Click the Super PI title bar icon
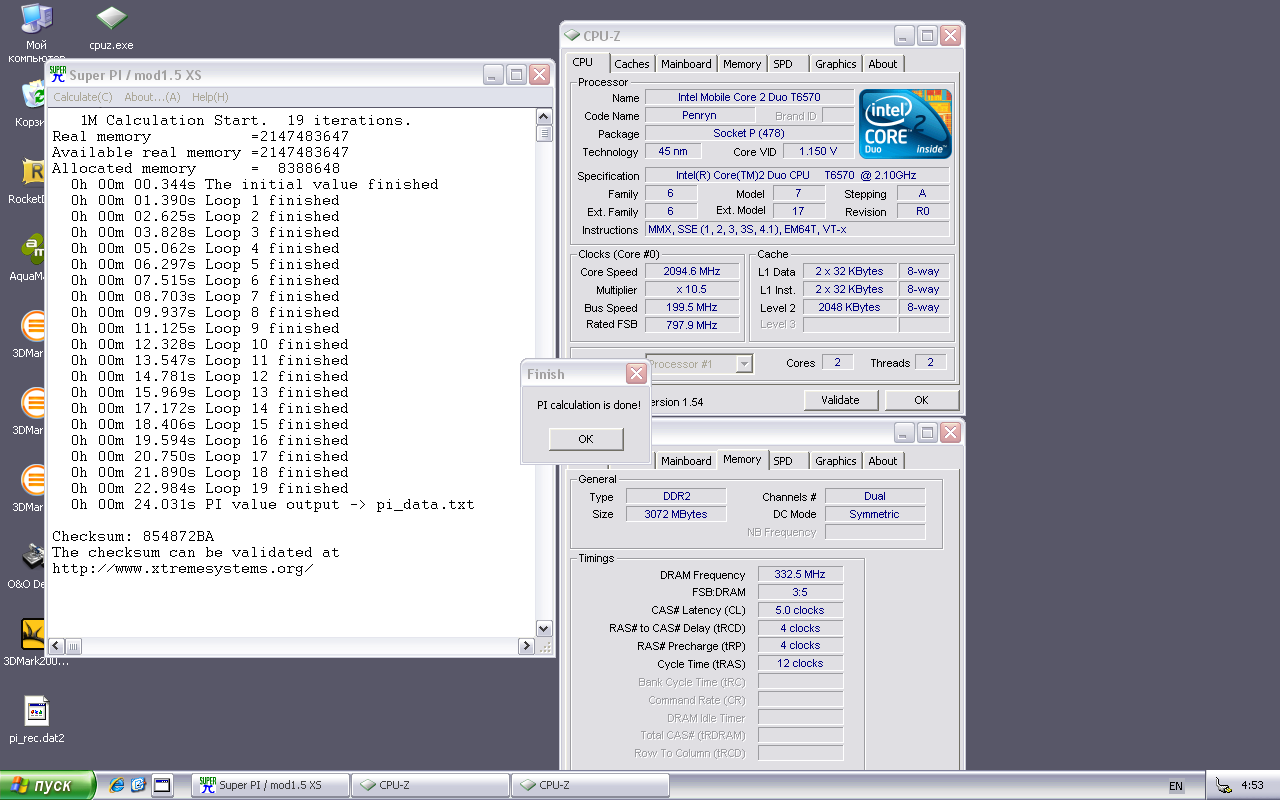The width and height of the screenshot is (1280, 800). pos(58,75)
